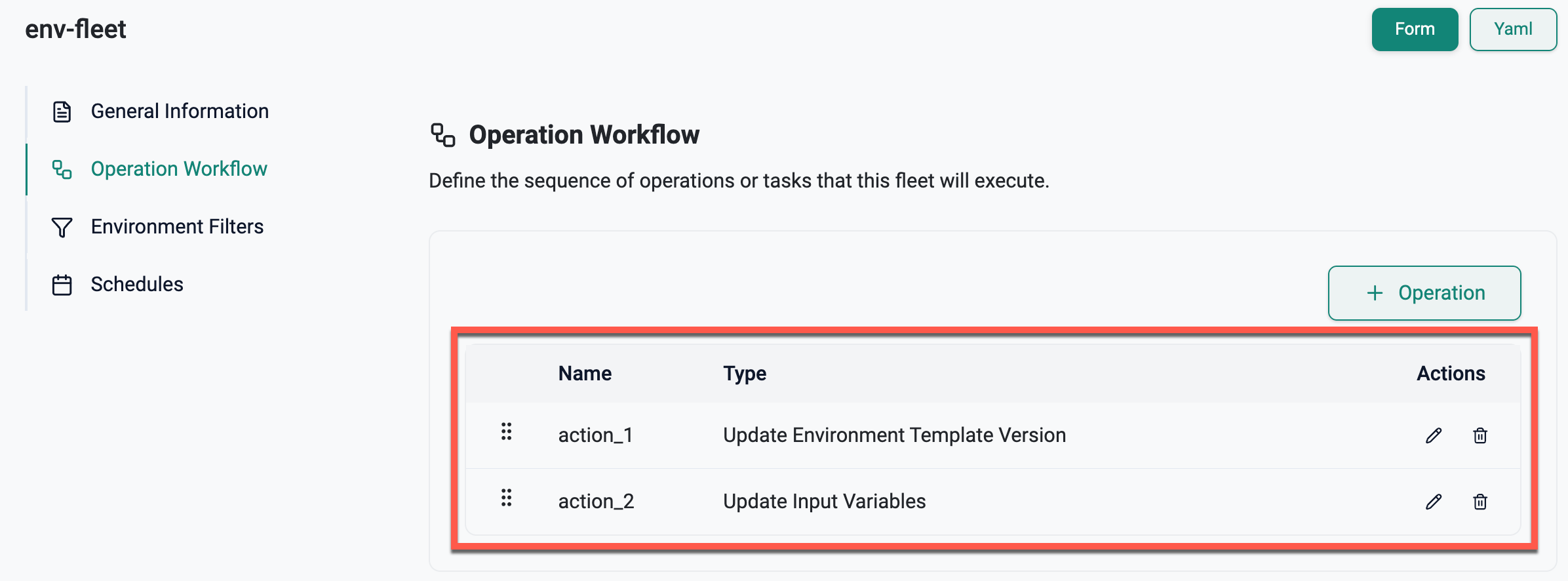Switch to the Form view
The width and height of the screenshot is (1568, 581).
point(1415,30)
